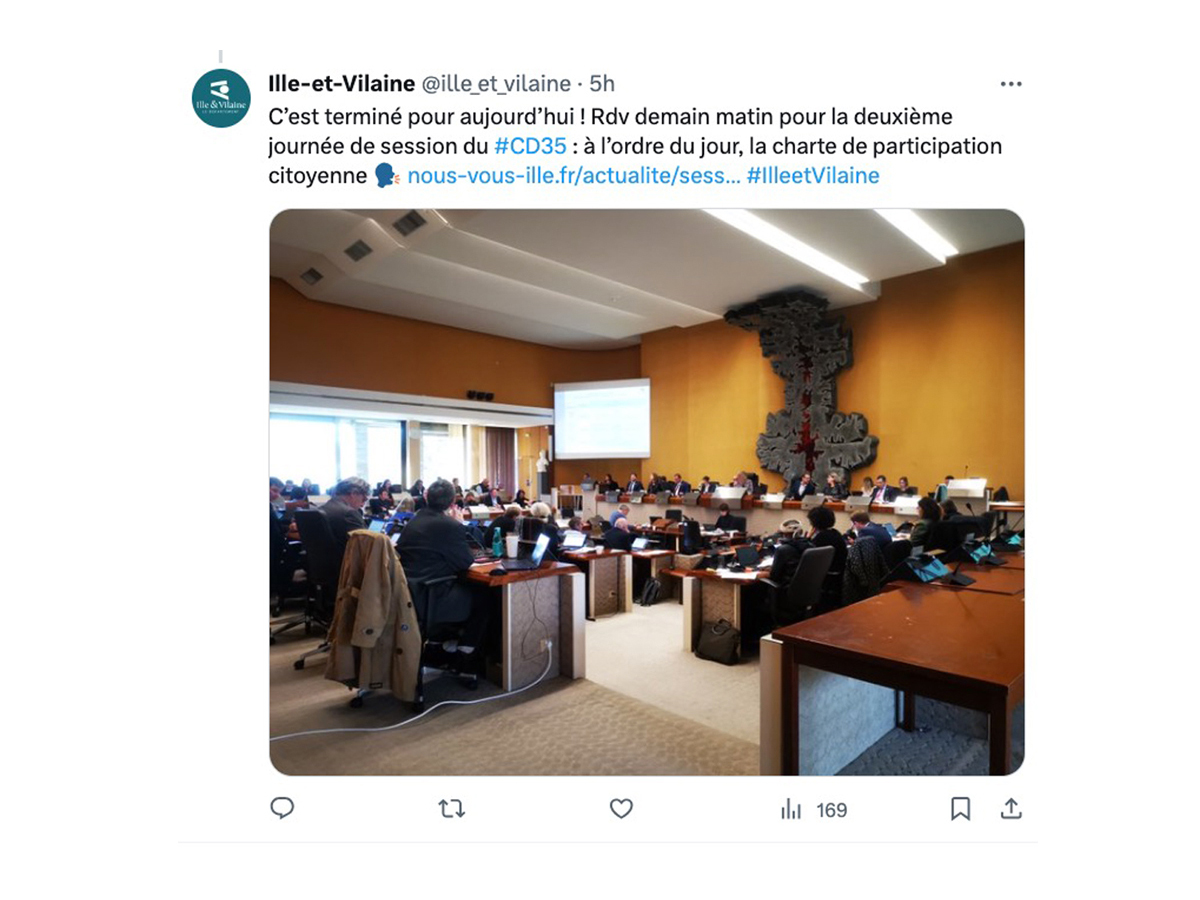Click the reply speech bubble icon
The image size is (1200, 900).
tap(282, 808)
